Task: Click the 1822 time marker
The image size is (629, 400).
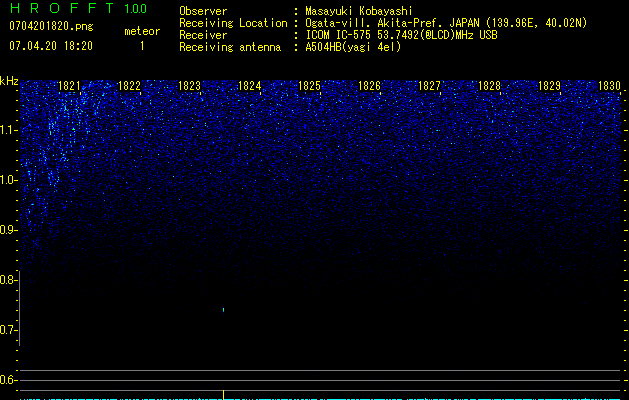Action: point(129,86)
